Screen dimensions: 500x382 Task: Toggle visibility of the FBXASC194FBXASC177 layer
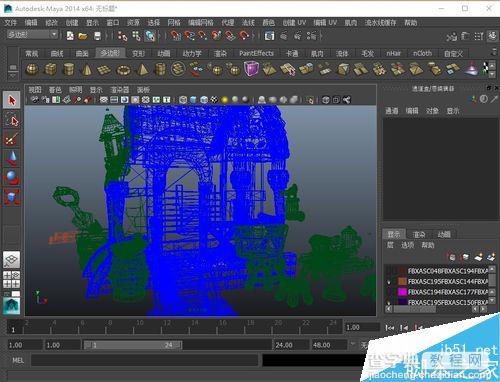point(389,292)
